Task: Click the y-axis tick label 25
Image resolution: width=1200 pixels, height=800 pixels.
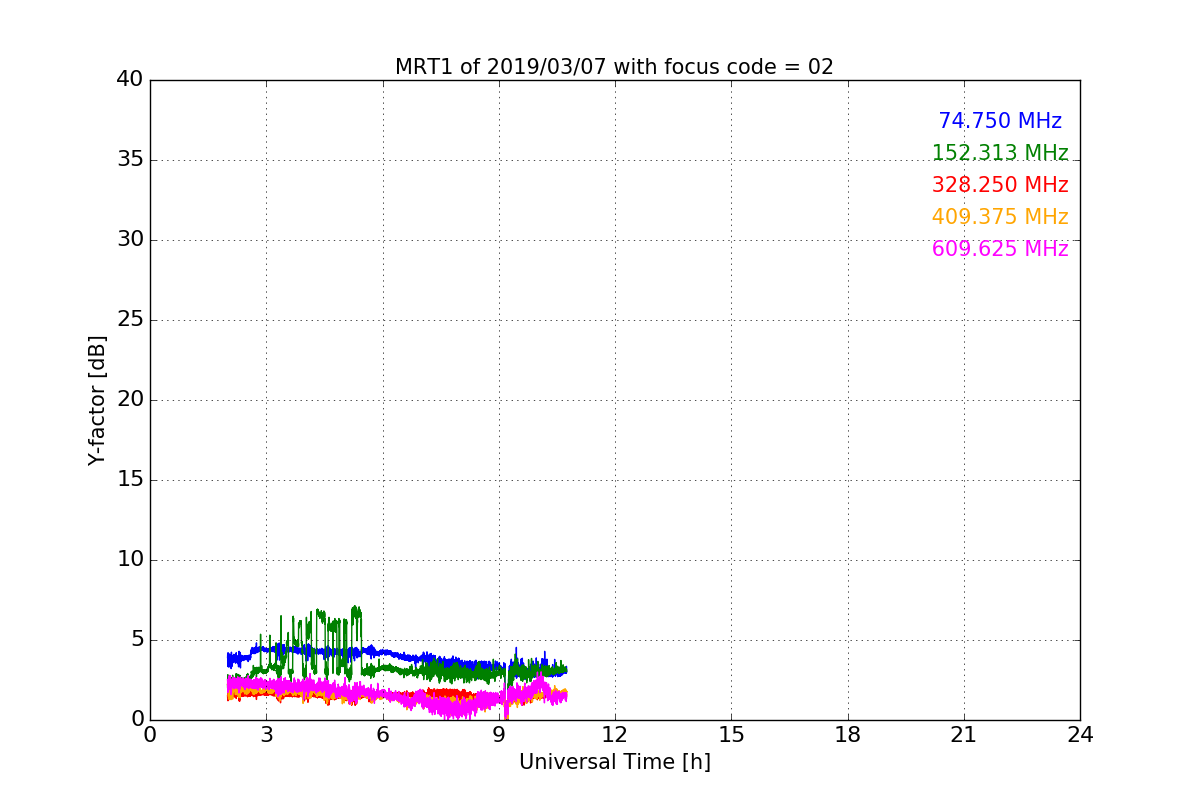Action: point(130,320)
